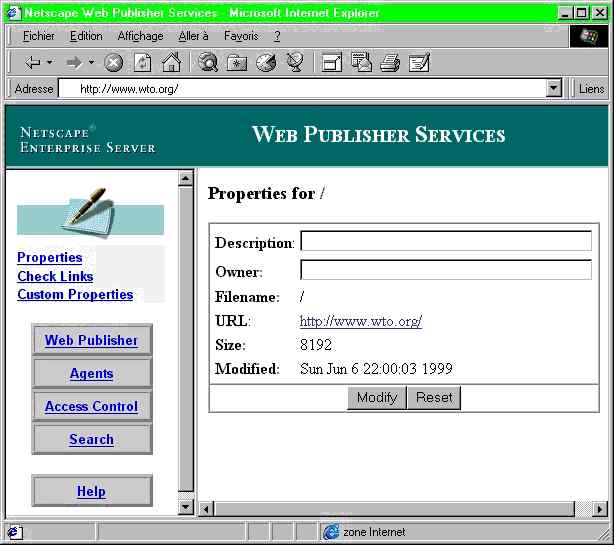614x545 pixels.
Task: Click the zone Internet globe icon
Action: (x=331, y=532)
